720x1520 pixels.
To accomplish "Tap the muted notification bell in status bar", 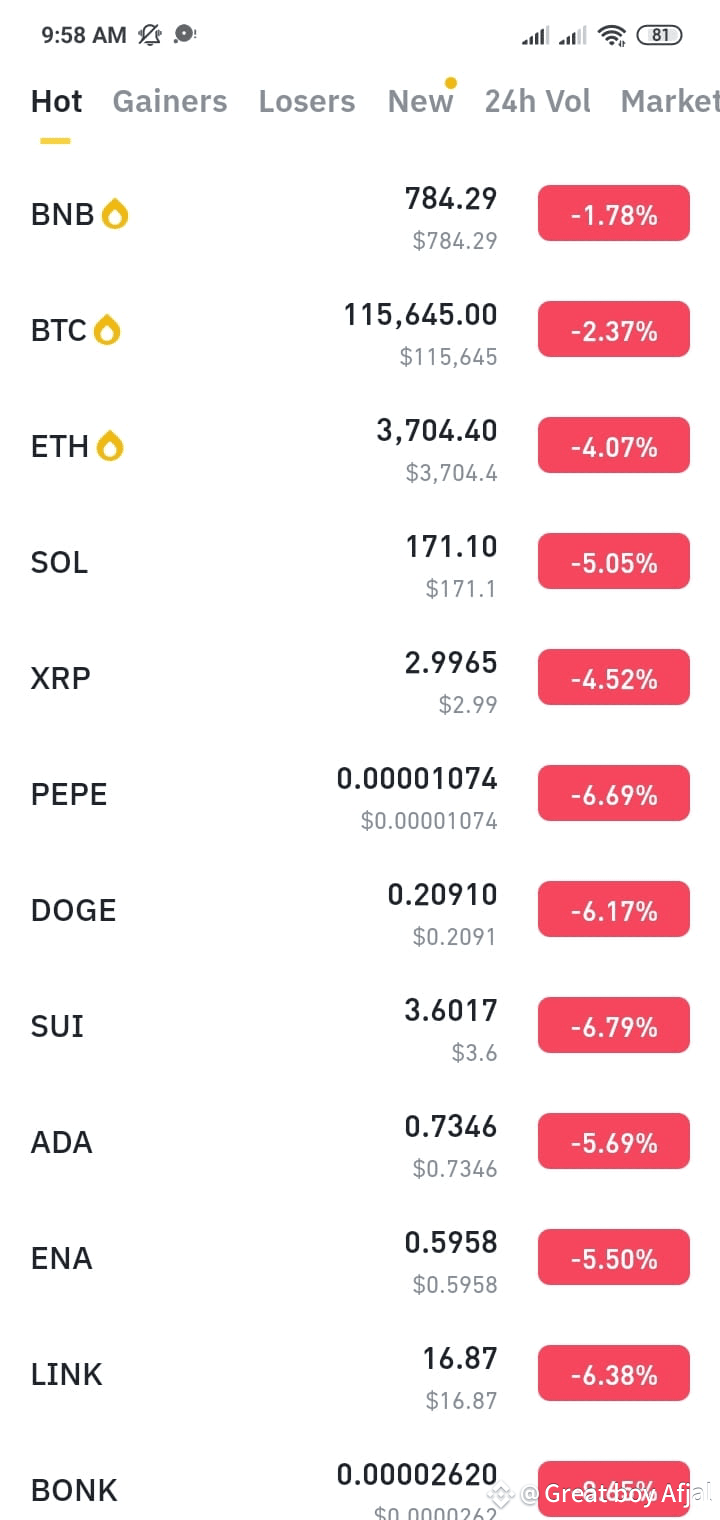I will tap(150, 35).
